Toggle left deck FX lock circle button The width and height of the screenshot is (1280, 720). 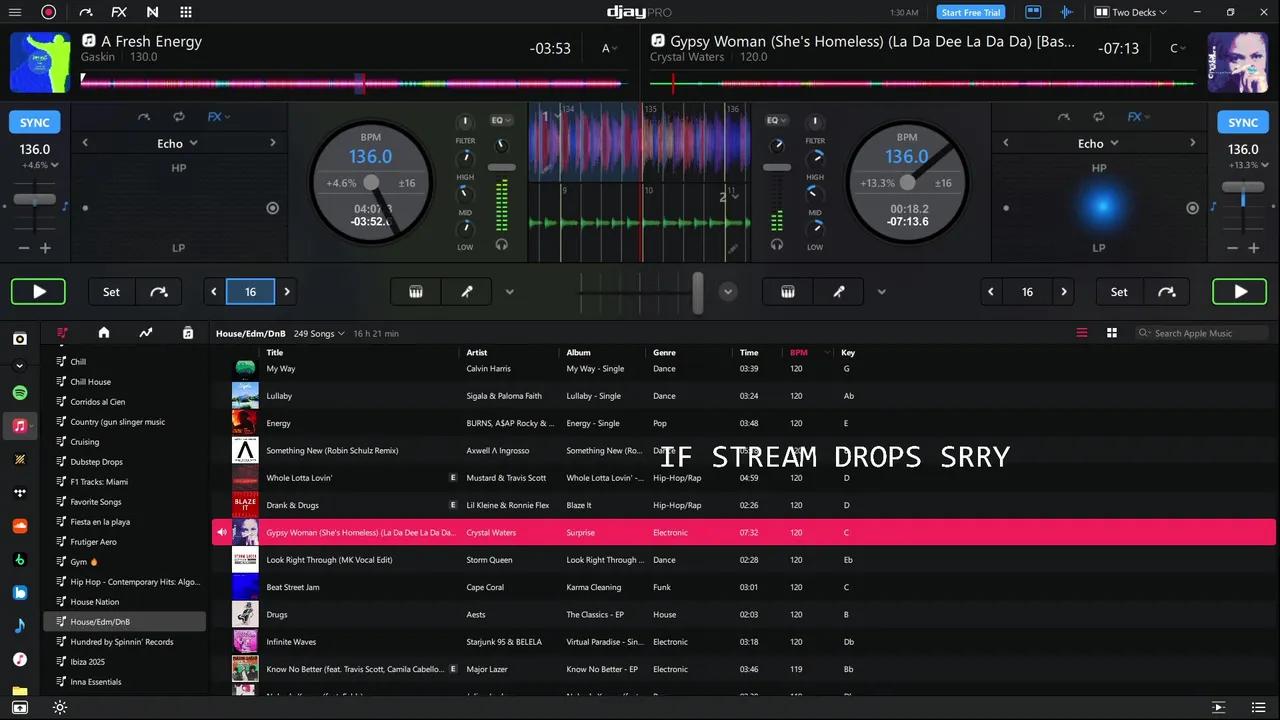(272, 208)
